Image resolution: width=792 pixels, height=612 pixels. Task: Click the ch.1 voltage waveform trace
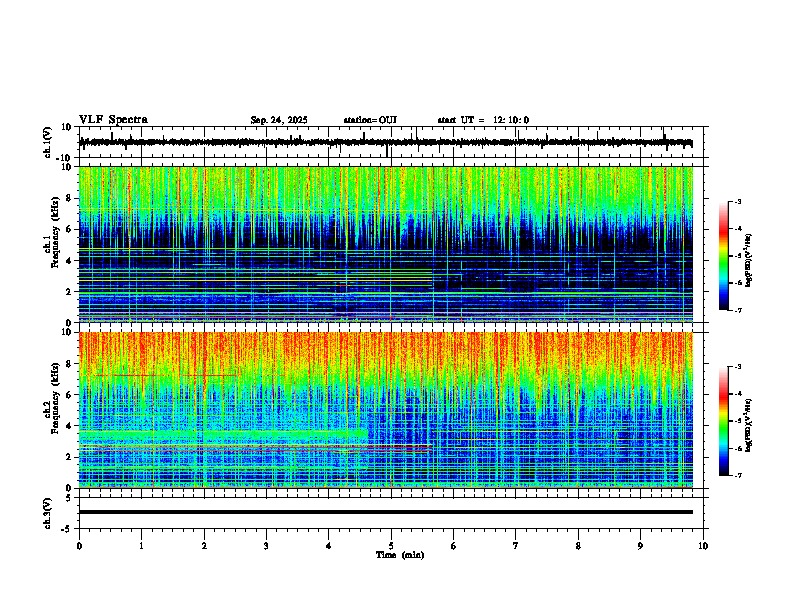click(385, 143)
